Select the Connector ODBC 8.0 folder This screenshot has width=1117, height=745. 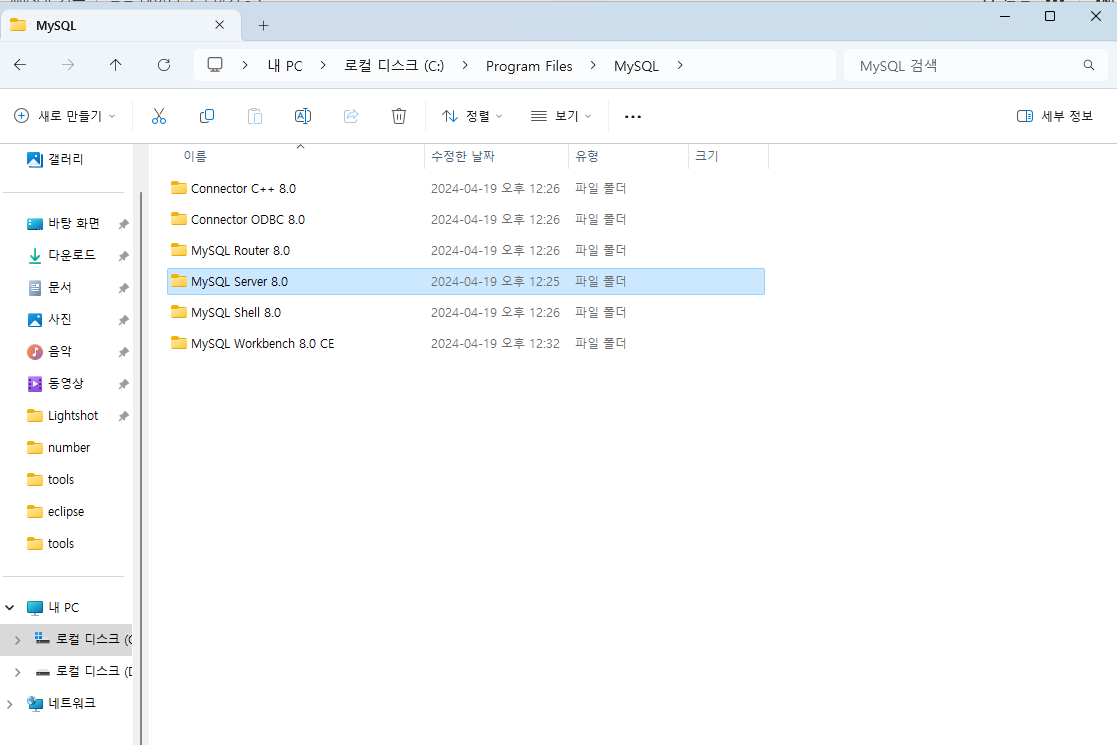tap(466, 219)
